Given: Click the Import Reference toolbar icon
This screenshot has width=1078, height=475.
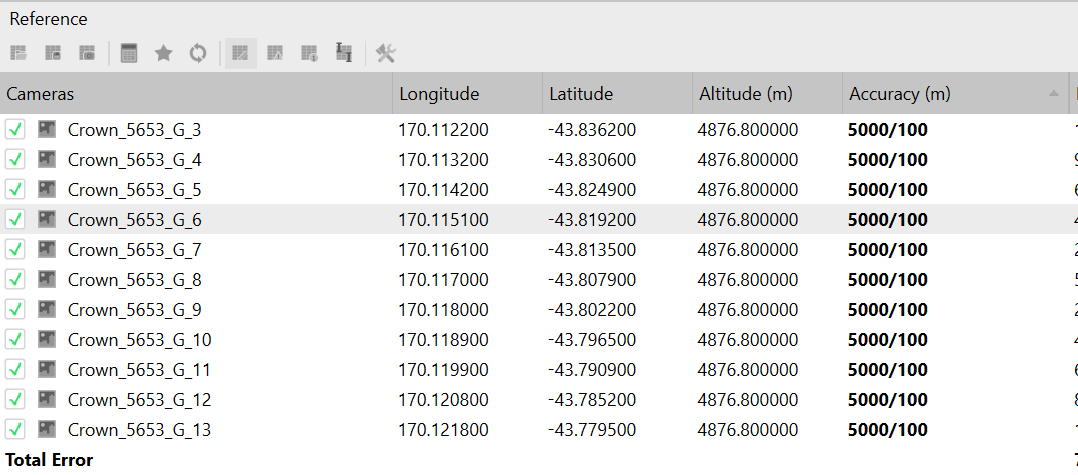Looking at the screenshot, I should (x=19, y=53).
